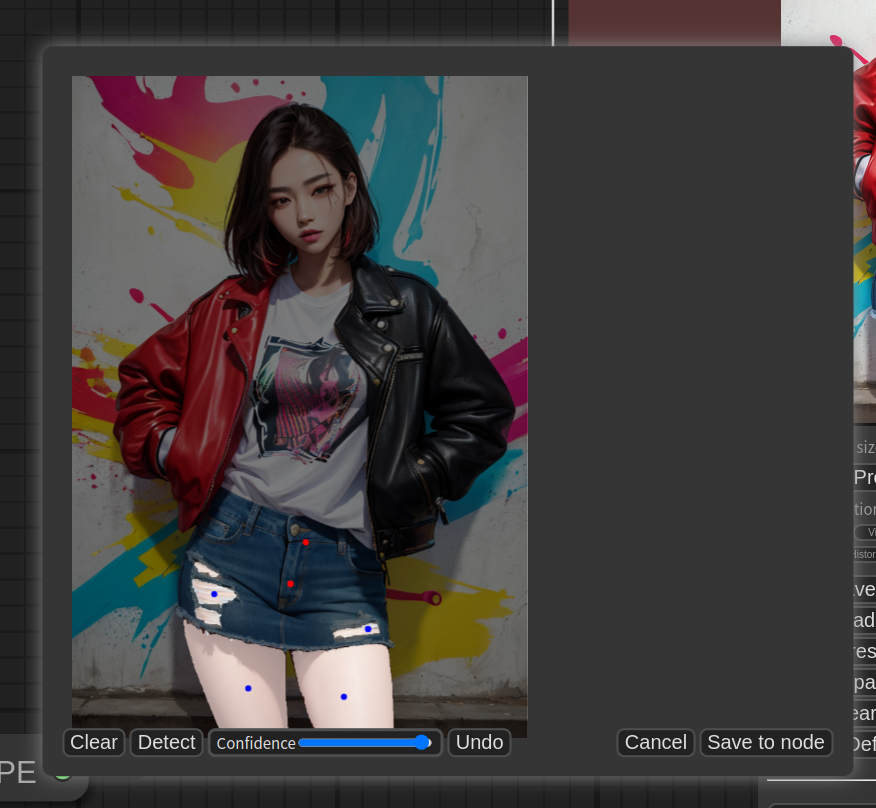Select the upper red point on the waistband
876x808 pixels.
306,542
